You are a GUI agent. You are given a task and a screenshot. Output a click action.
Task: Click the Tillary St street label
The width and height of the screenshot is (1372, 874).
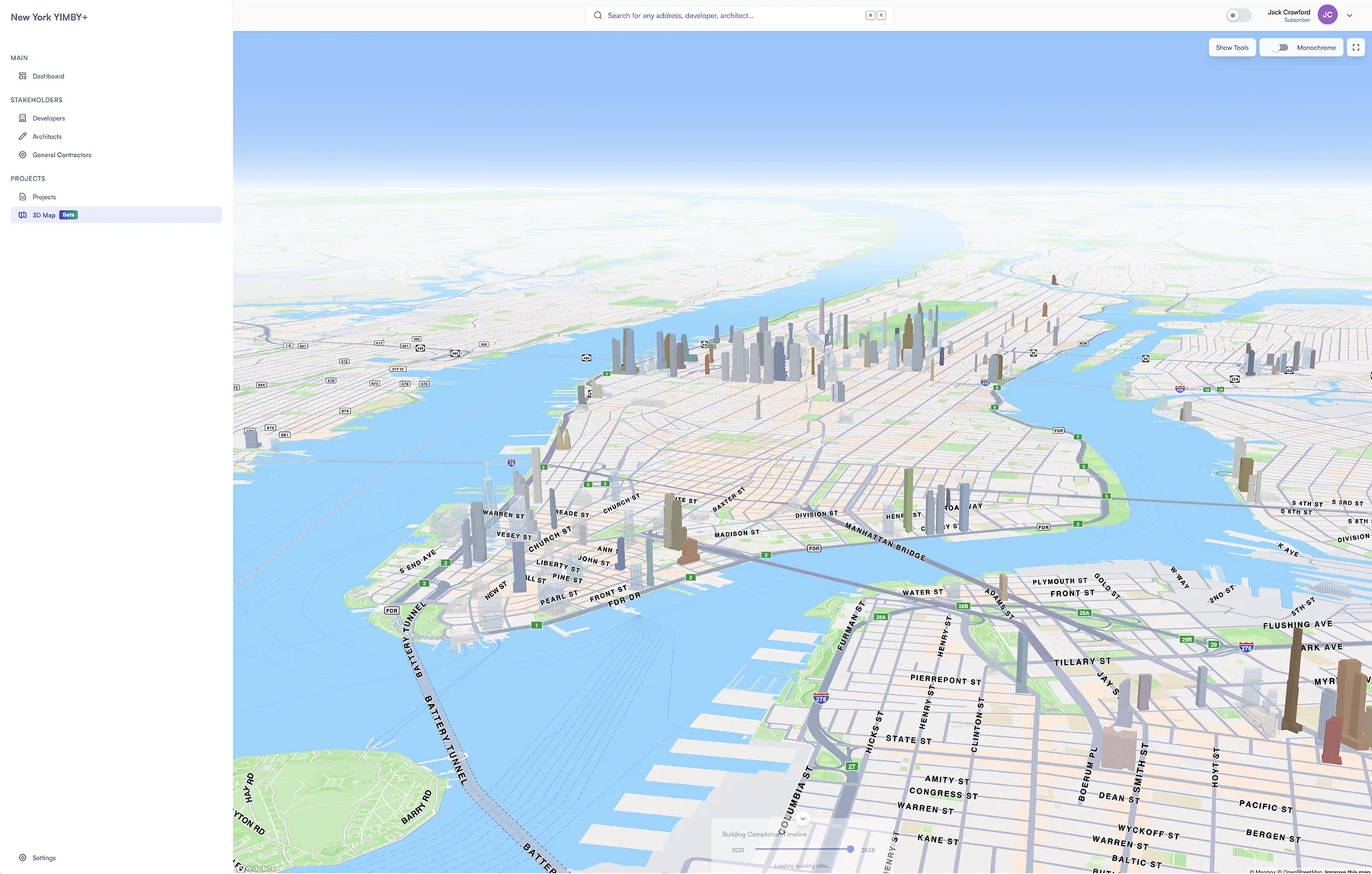[1082, 661]
